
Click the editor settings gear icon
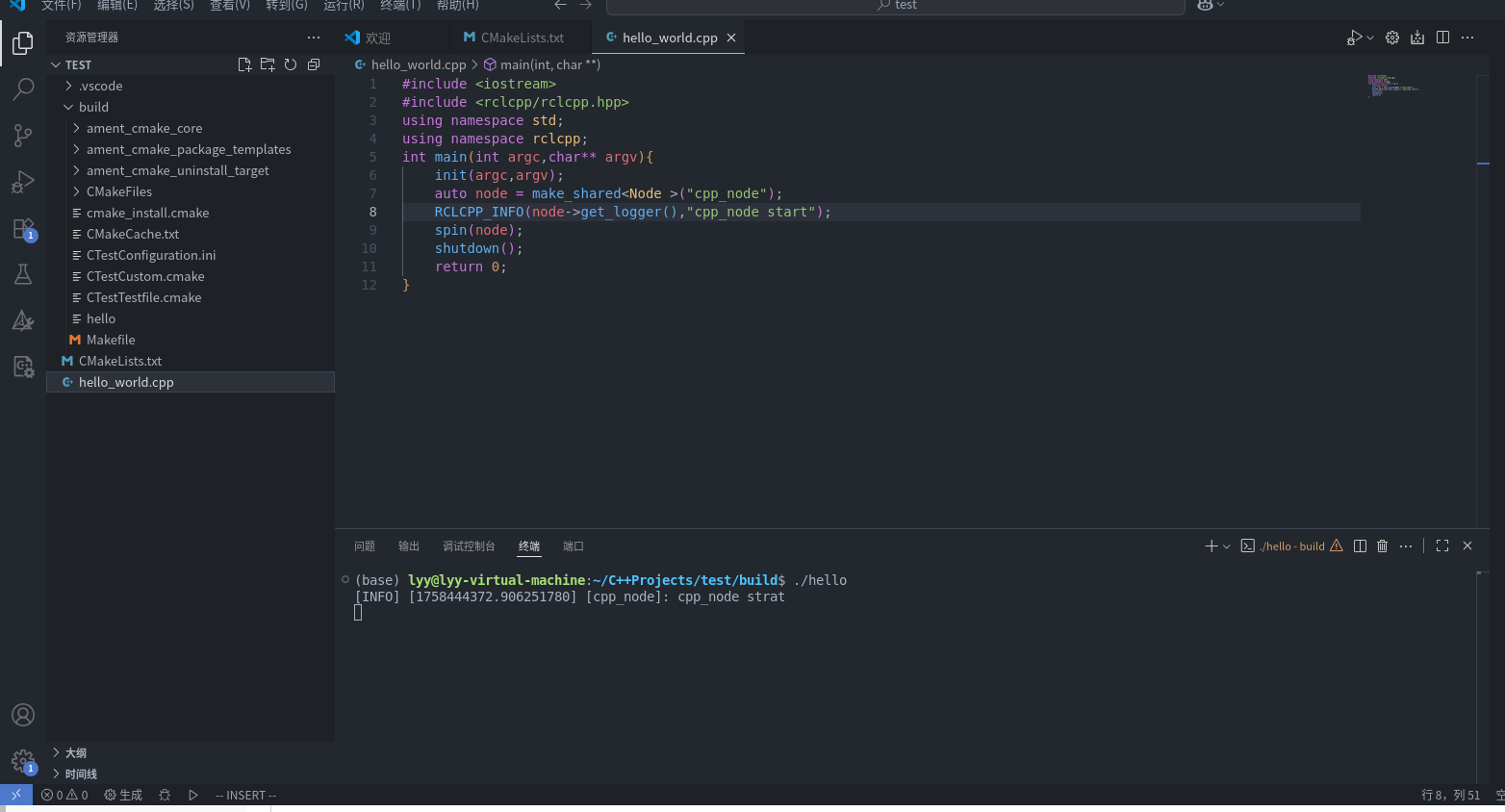point(1392,38)
